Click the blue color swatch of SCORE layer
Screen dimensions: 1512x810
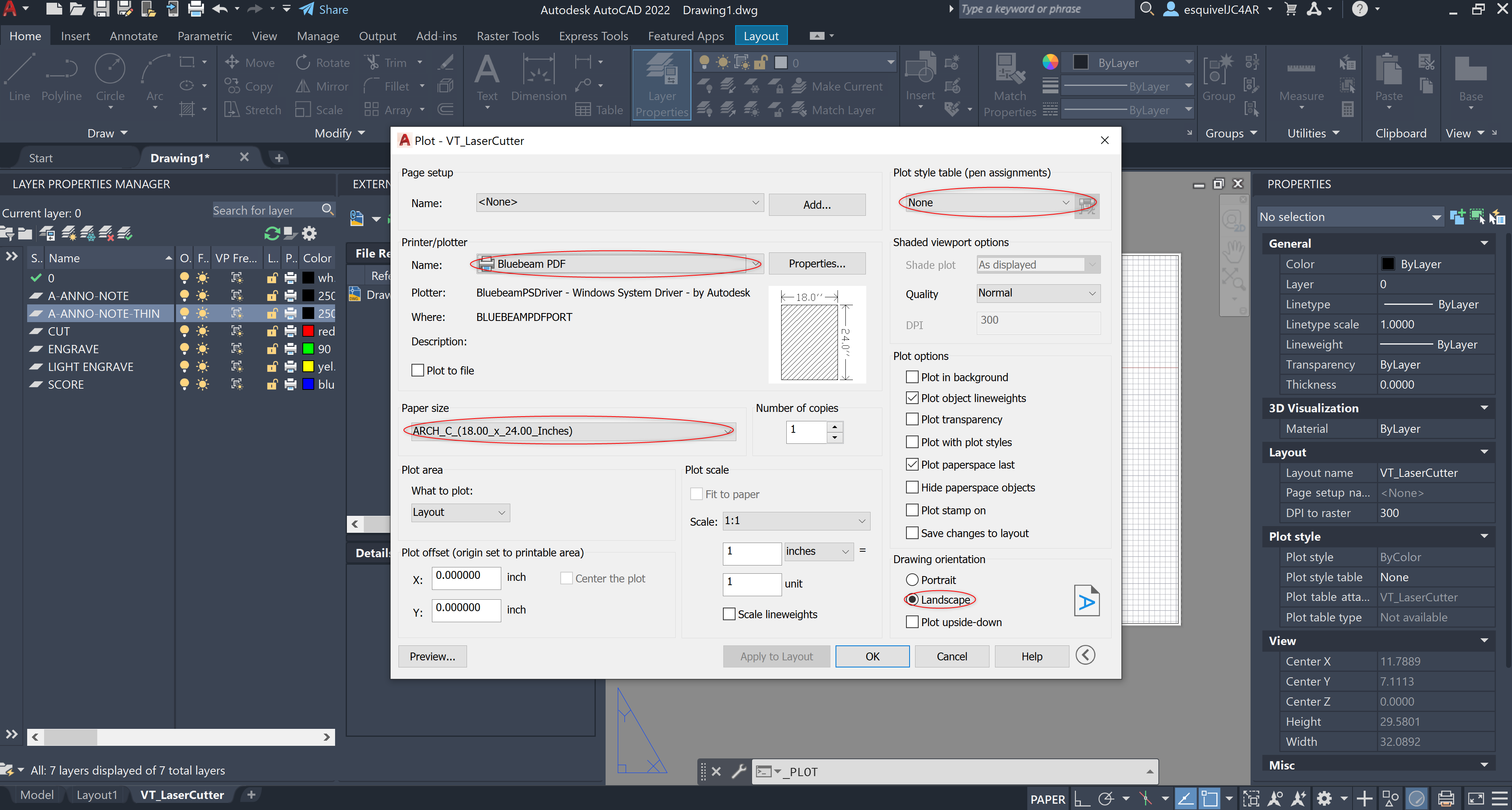click(308, 384)
